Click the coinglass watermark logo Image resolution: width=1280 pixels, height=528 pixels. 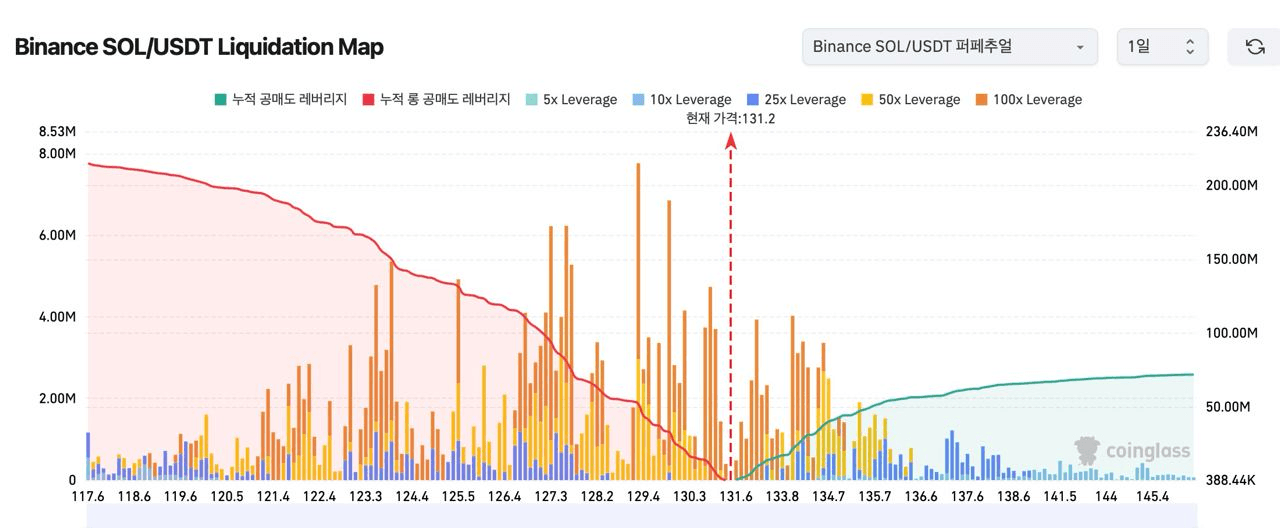(x=1132, y=451)
